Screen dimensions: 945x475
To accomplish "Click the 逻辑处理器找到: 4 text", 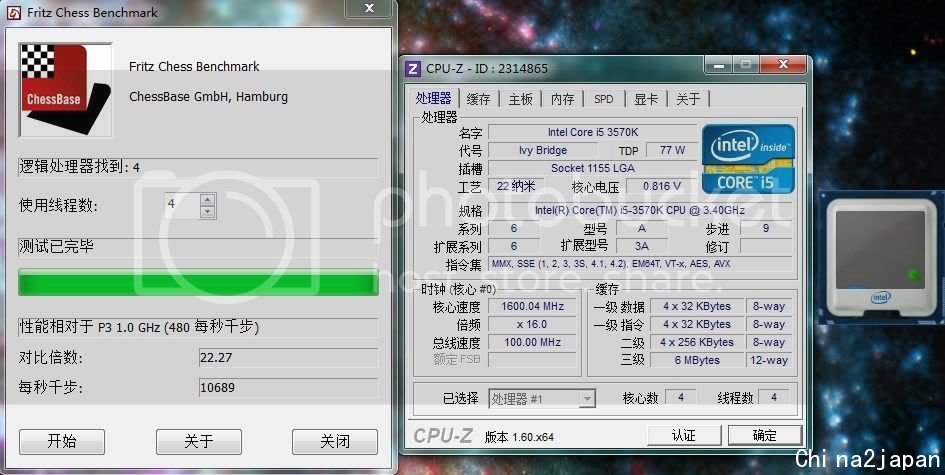I will [80, 167].
